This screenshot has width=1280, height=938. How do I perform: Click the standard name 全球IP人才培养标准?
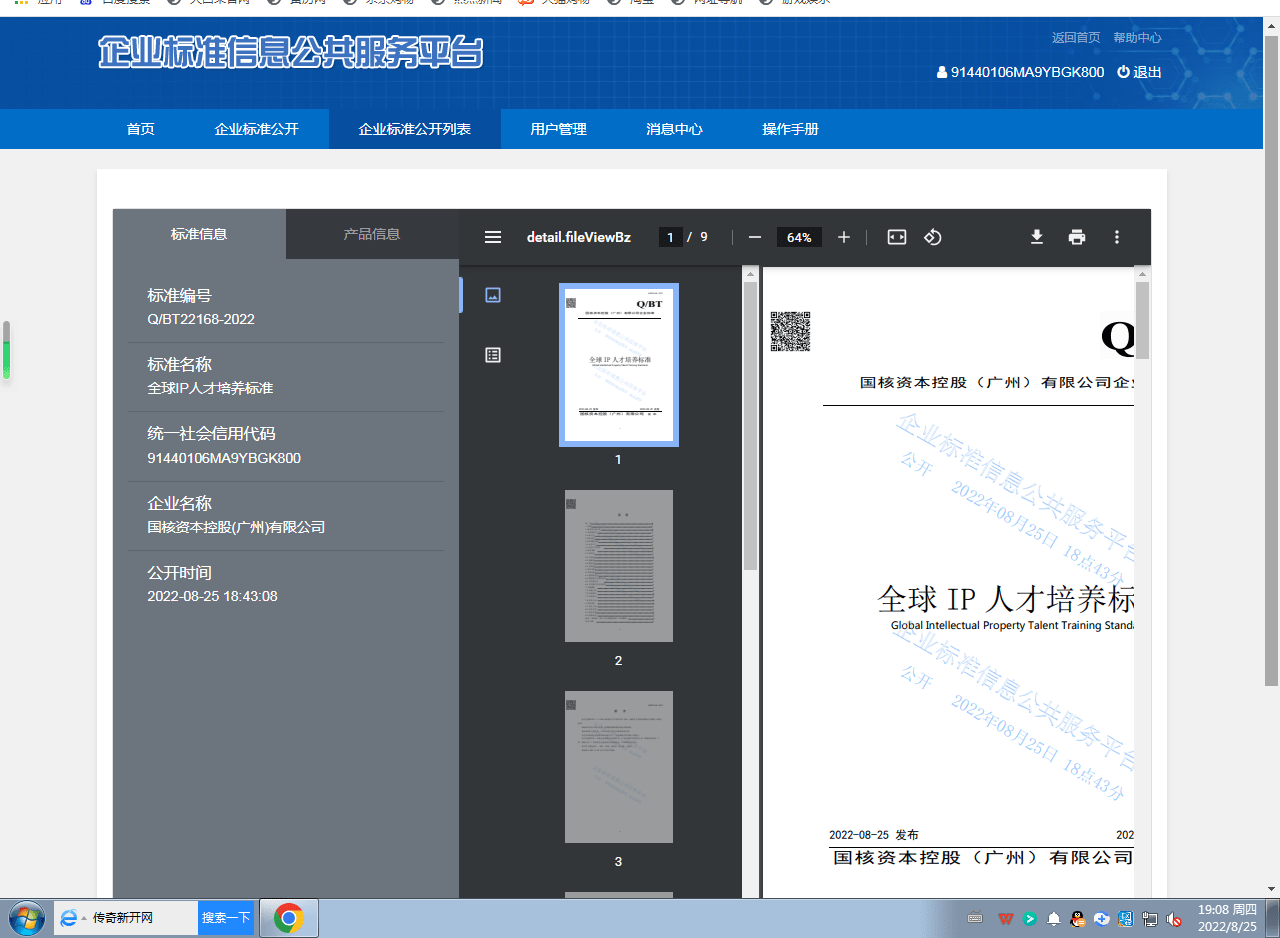point(210,388)
